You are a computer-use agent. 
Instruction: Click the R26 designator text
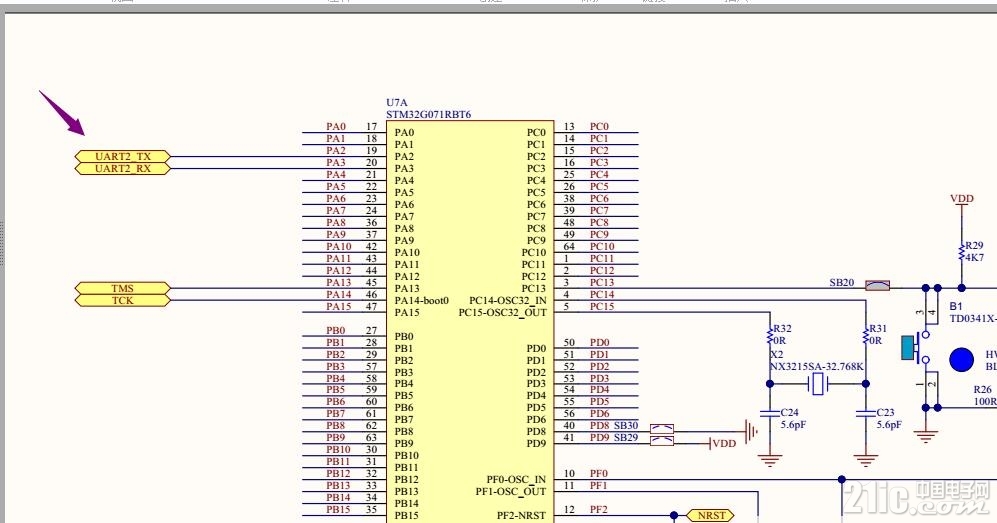tap(982, 389)
